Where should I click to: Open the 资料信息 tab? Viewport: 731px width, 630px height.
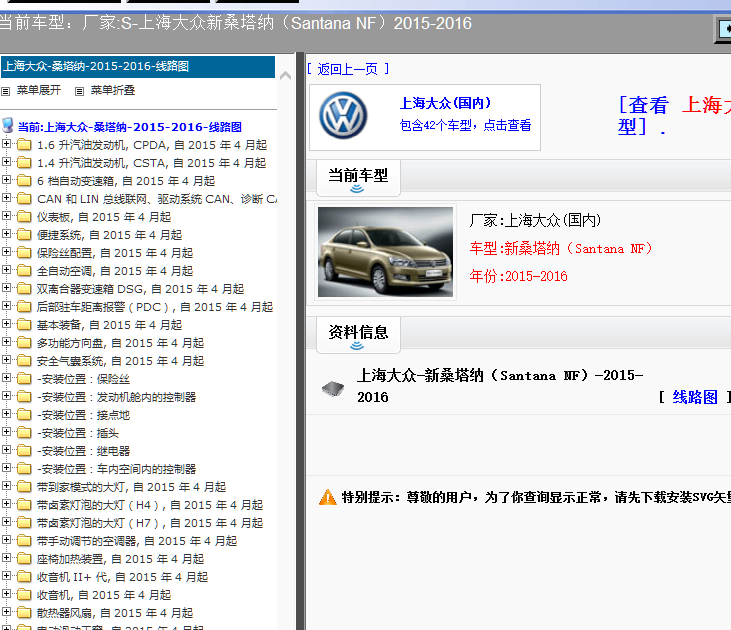pos(358,335)
